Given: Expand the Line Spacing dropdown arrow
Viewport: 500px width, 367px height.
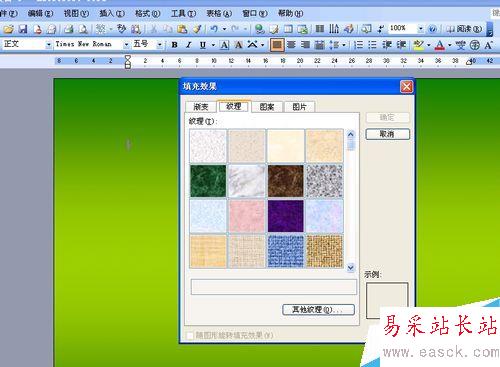Looking at the screenshot, I should point(344,45).
